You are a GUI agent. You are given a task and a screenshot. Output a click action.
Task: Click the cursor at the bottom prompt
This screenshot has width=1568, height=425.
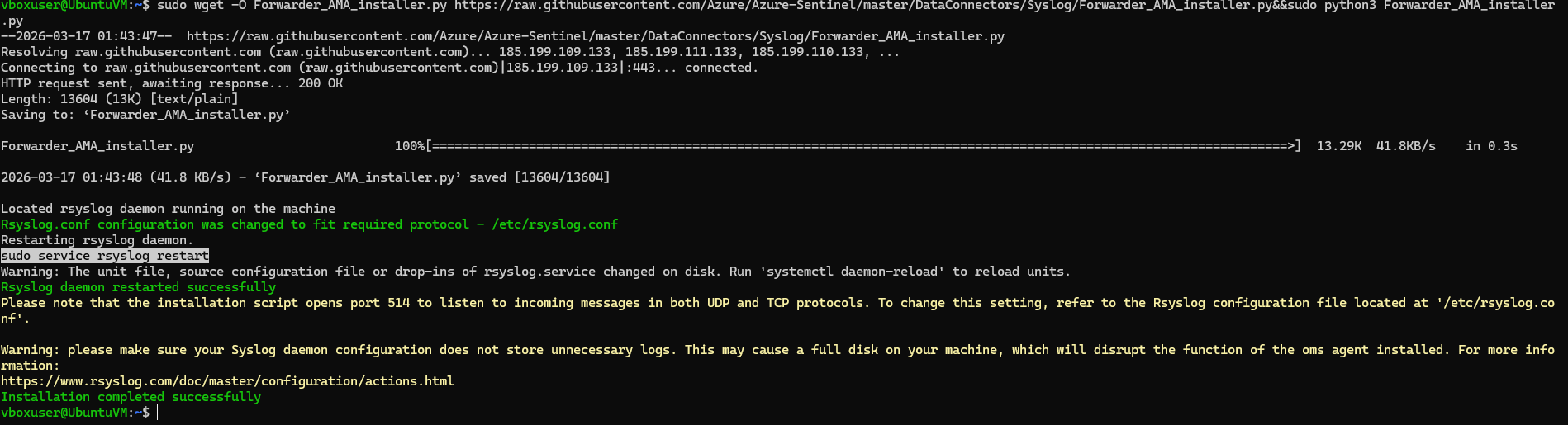pyautogui.click(x=157, y=413)
